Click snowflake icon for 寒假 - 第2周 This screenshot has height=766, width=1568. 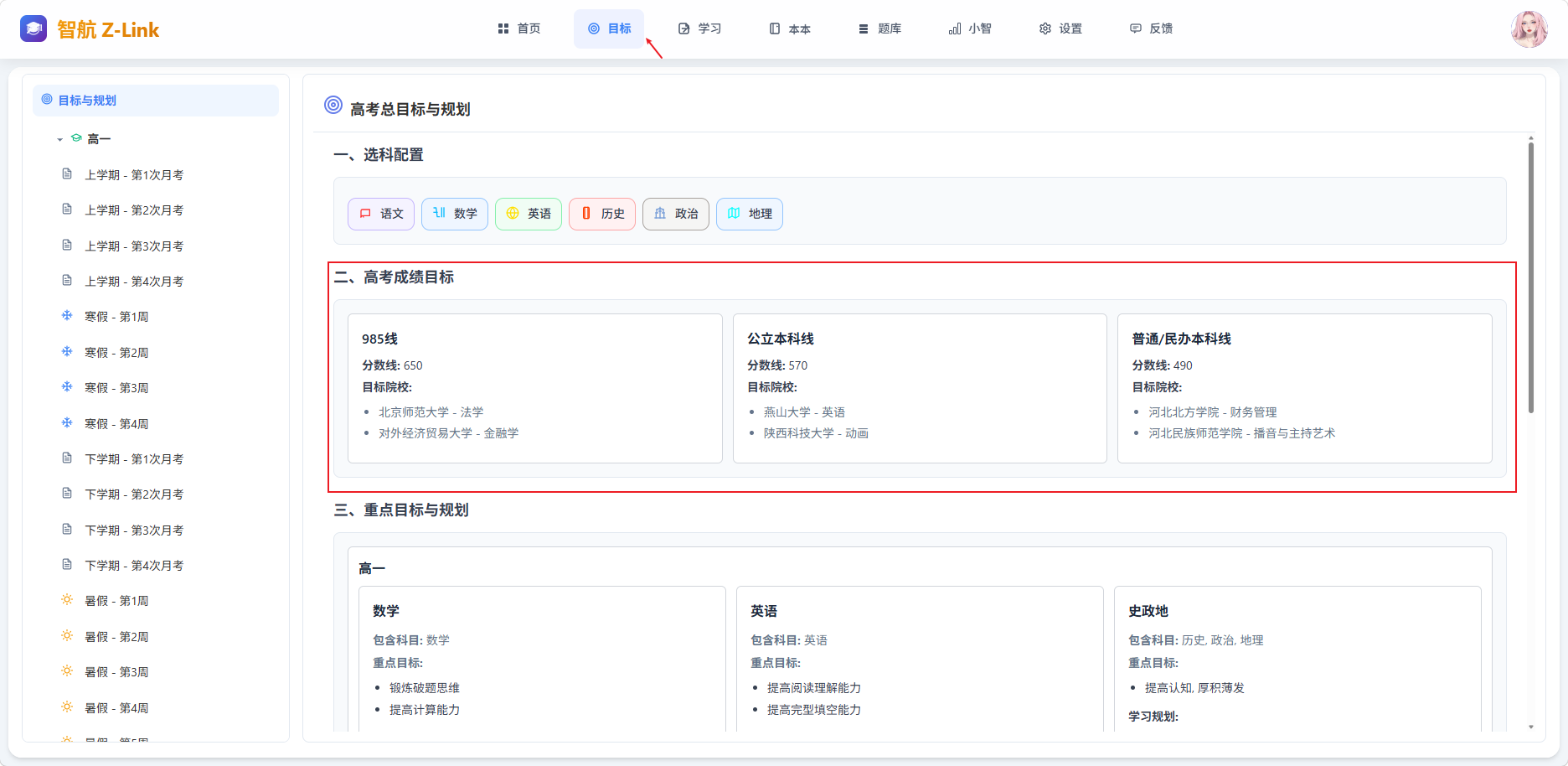coord(67,352)
